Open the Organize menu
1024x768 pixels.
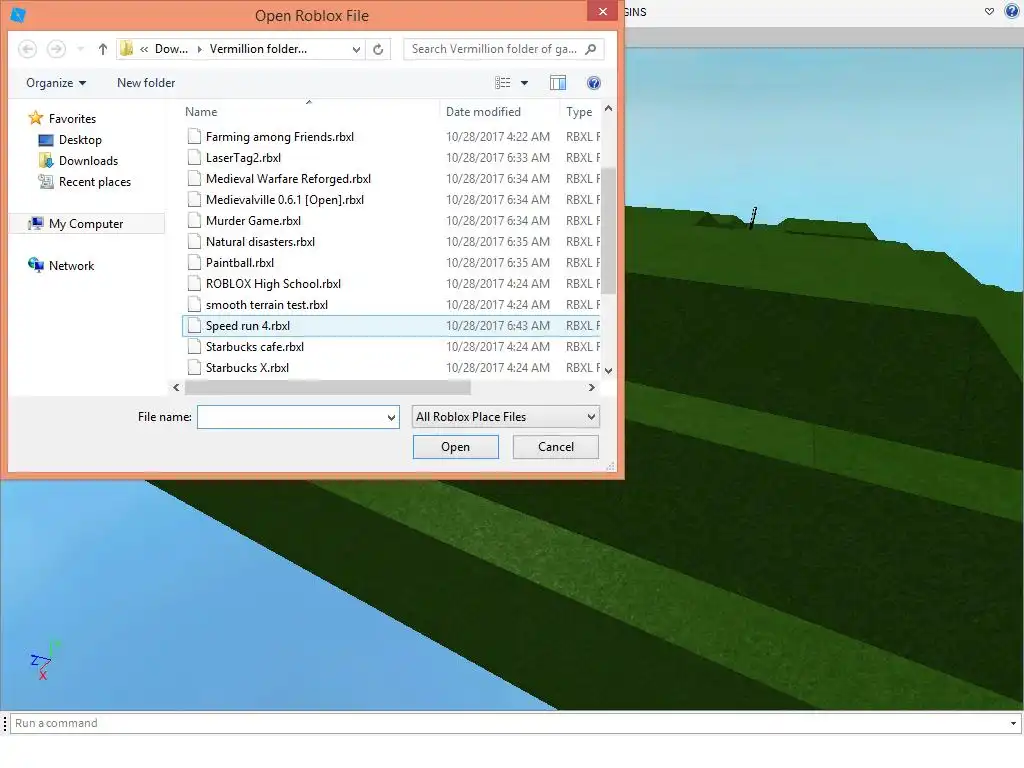(x=56, y=83)
